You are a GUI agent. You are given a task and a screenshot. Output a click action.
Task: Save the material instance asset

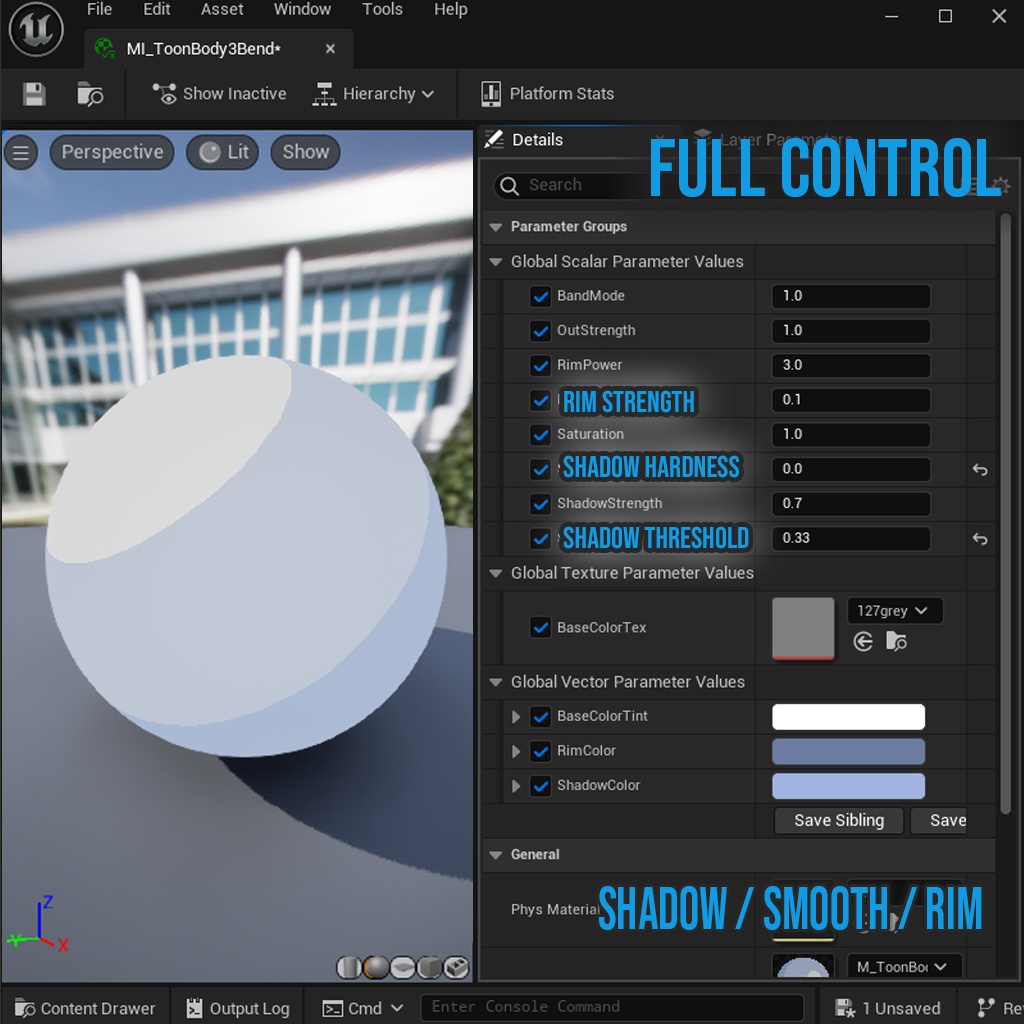[33, 93]
